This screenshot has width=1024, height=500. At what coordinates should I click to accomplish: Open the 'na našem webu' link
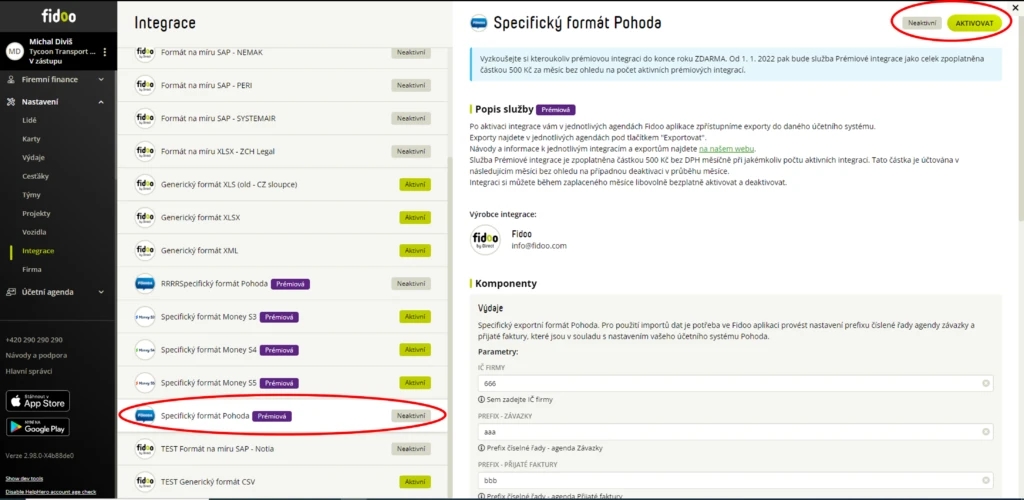726,148
